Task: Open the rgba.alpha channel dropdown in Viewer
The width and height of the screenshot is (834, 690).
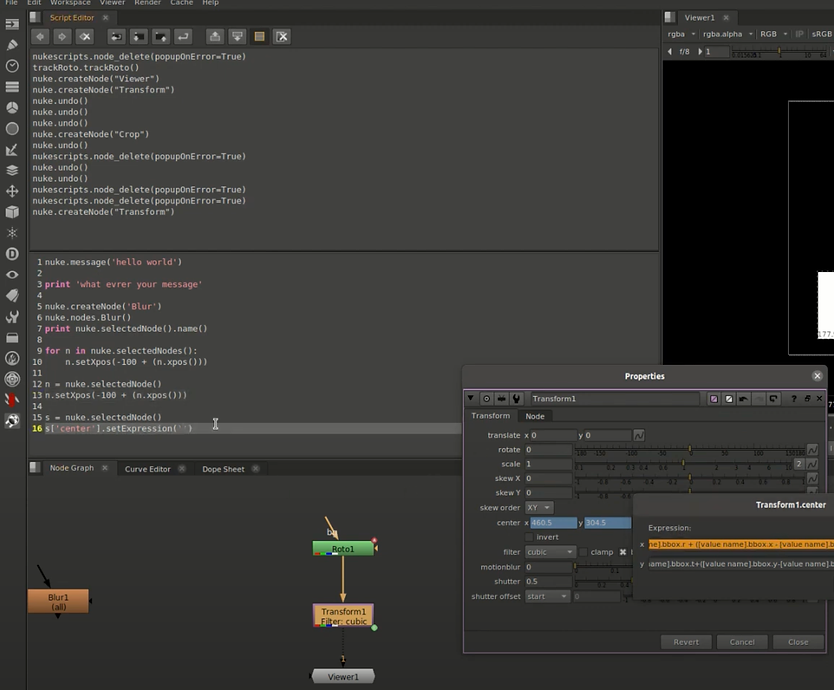Action: (x=728, y=34)
